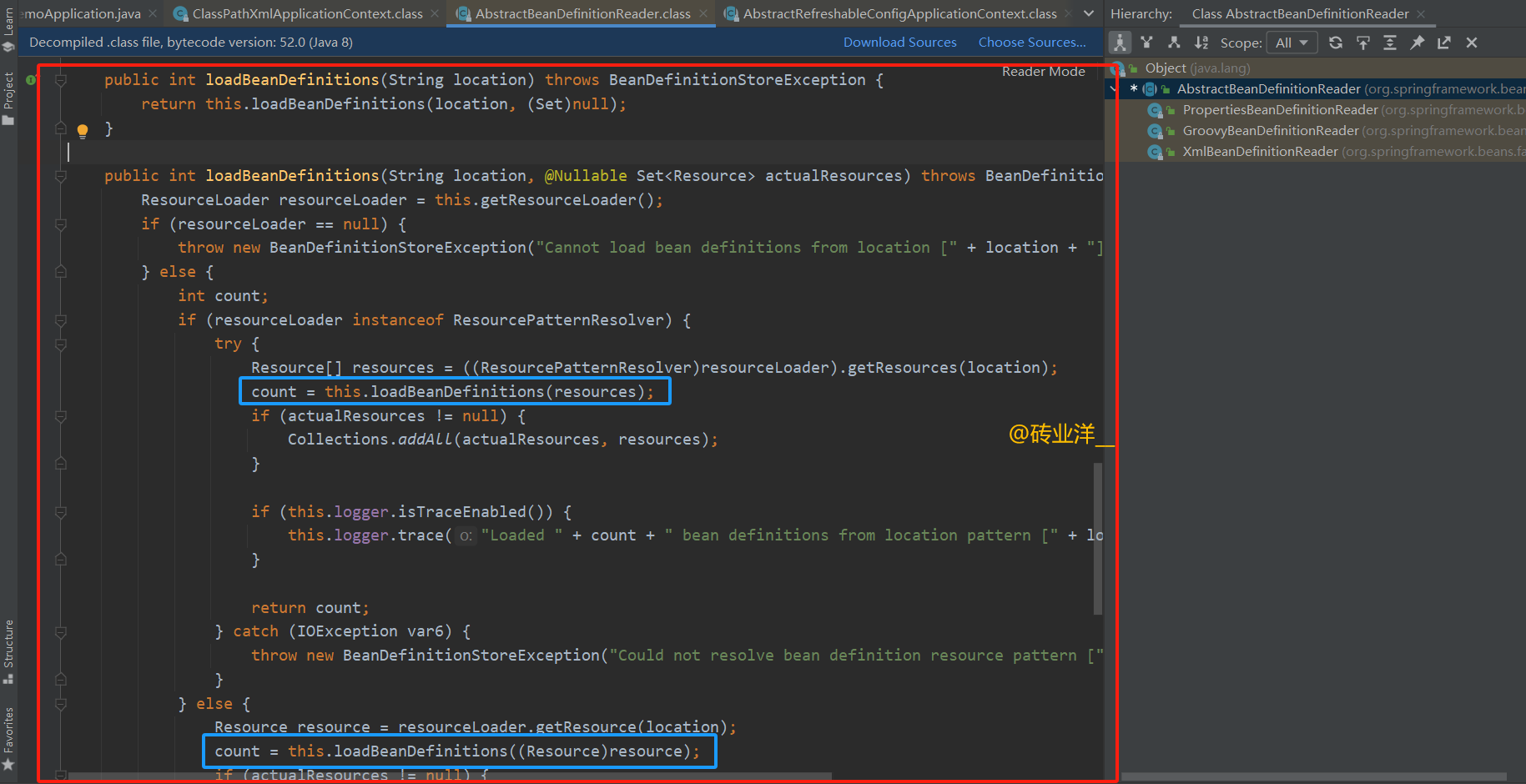1526x784 pixels.
Task: Pin the hierarchy tab
Action: (x=1418, y=43)
